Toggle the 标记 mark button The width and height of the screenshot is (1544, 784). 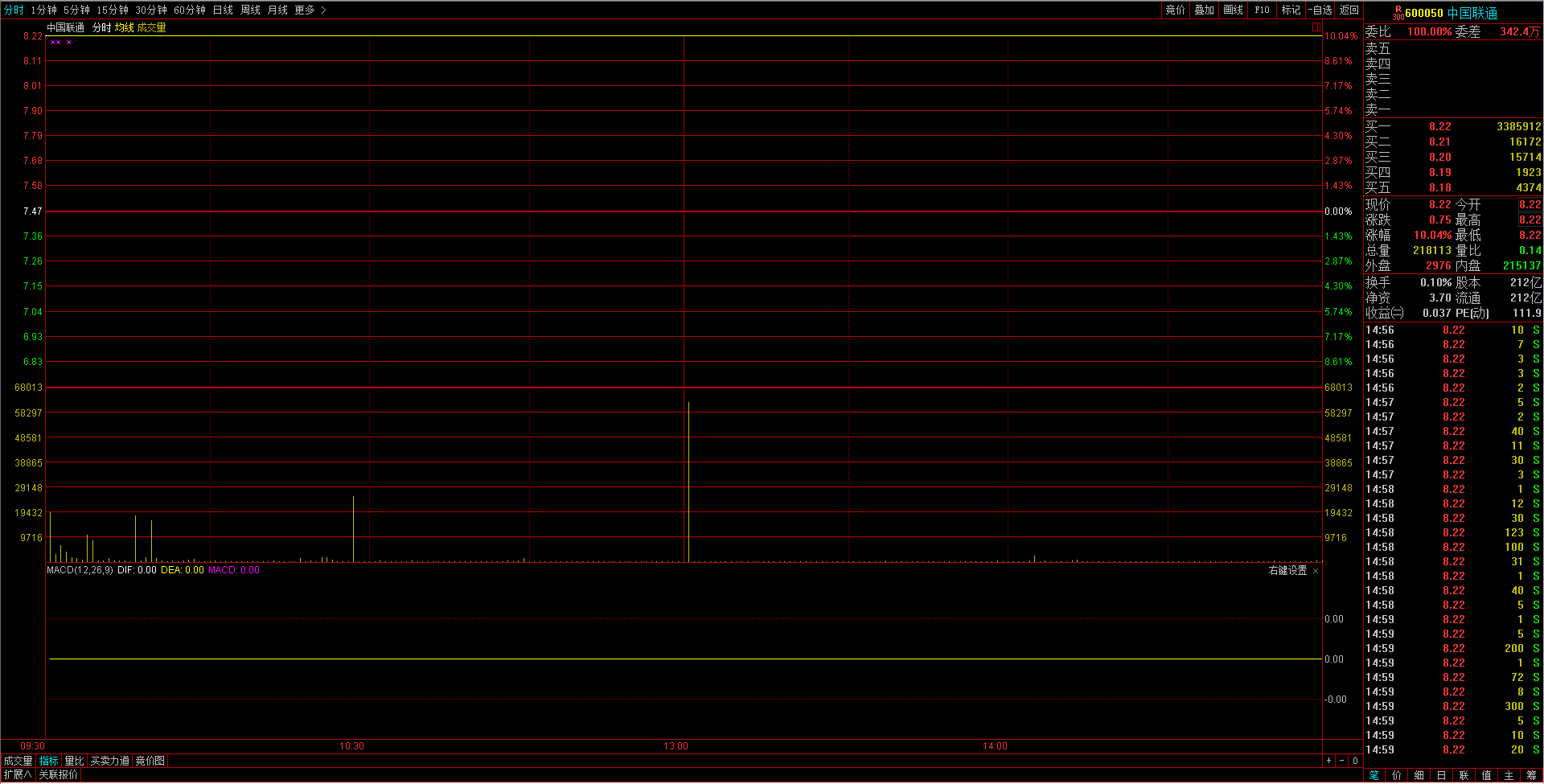[x=1291, y=10]
